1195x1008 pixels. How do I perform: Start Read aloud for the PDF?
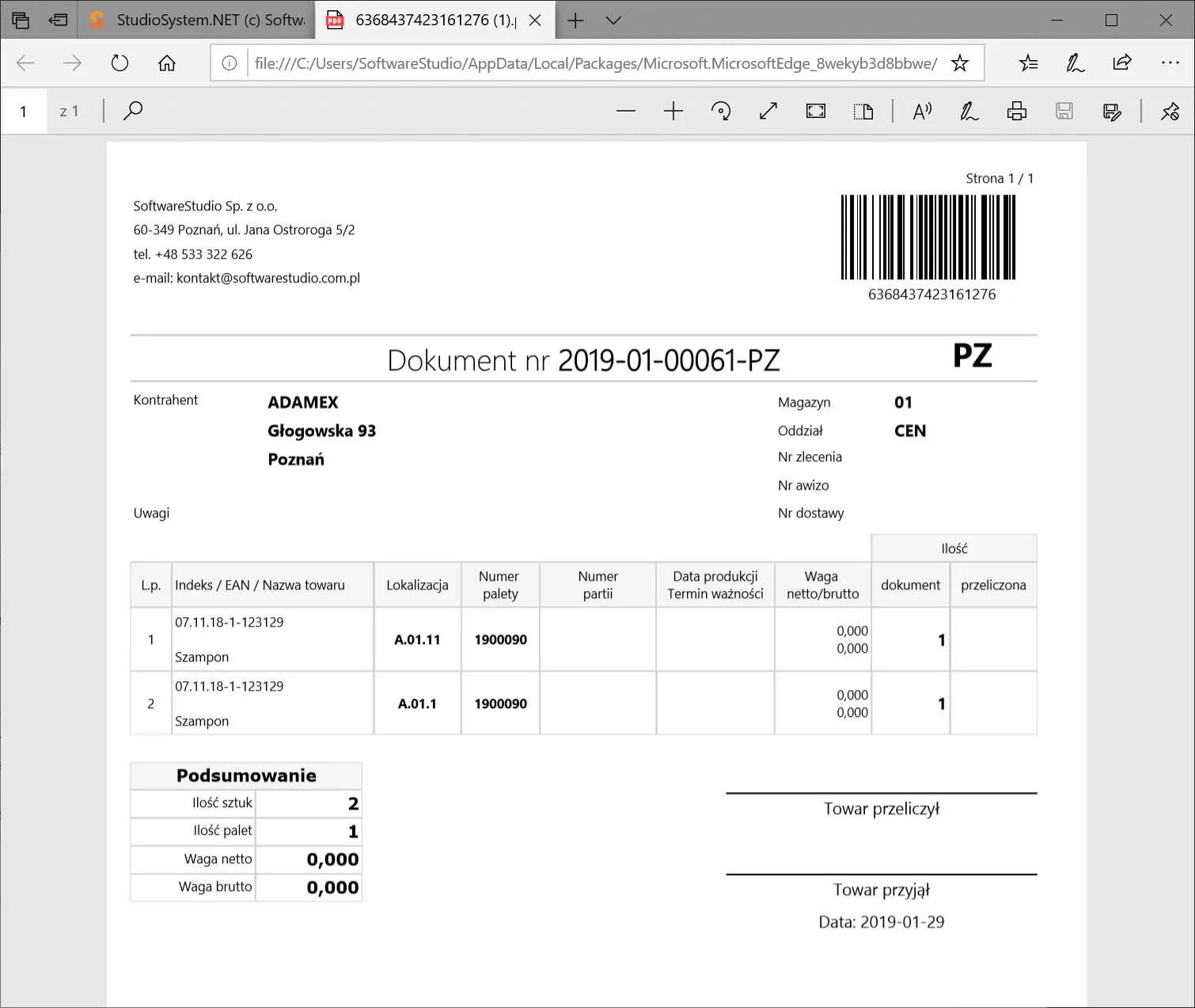pyautogui.click(x=922, y=111)
